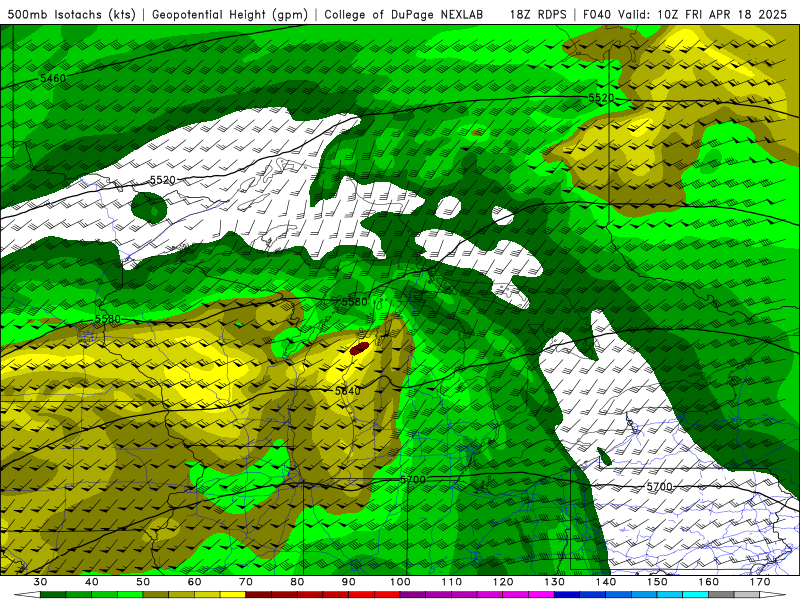The image size is (800, 600).
Task: Select the 5580 contour label above the yellow jet streak
Action: point(108,319)
